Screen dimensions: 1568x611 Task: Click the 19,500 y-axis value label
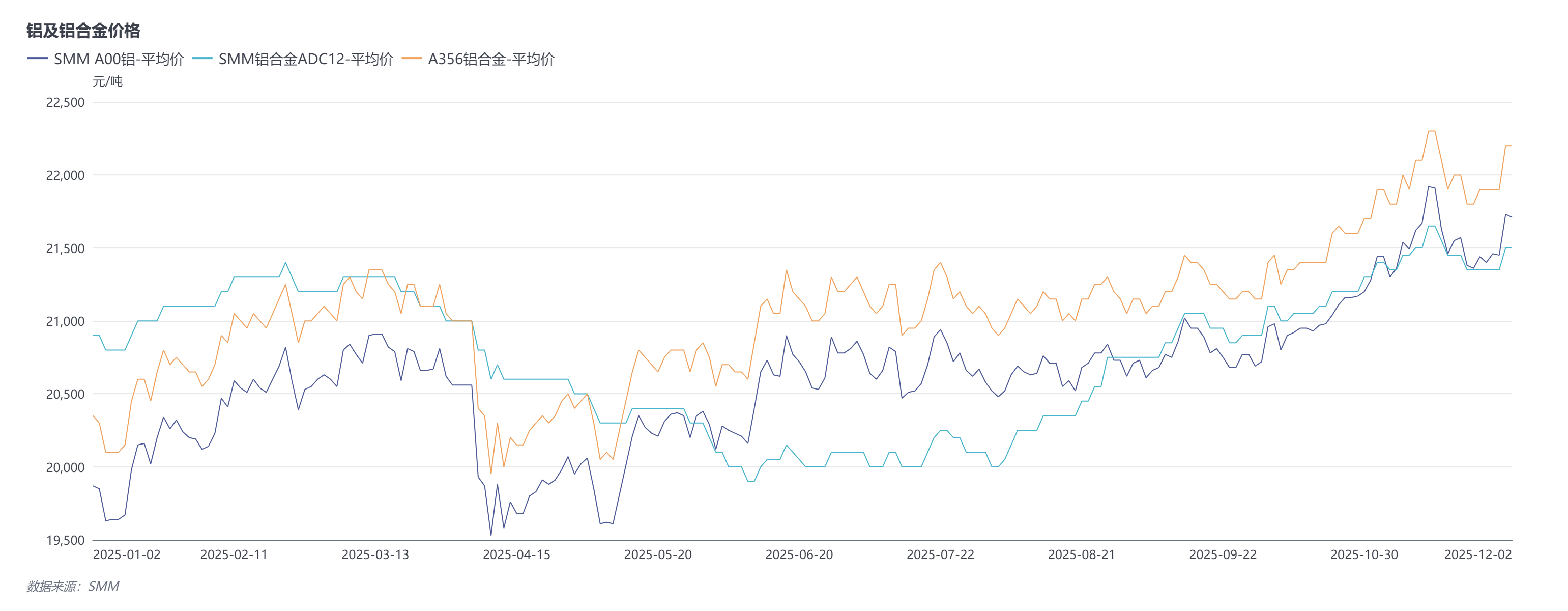[x=65, y=540]
